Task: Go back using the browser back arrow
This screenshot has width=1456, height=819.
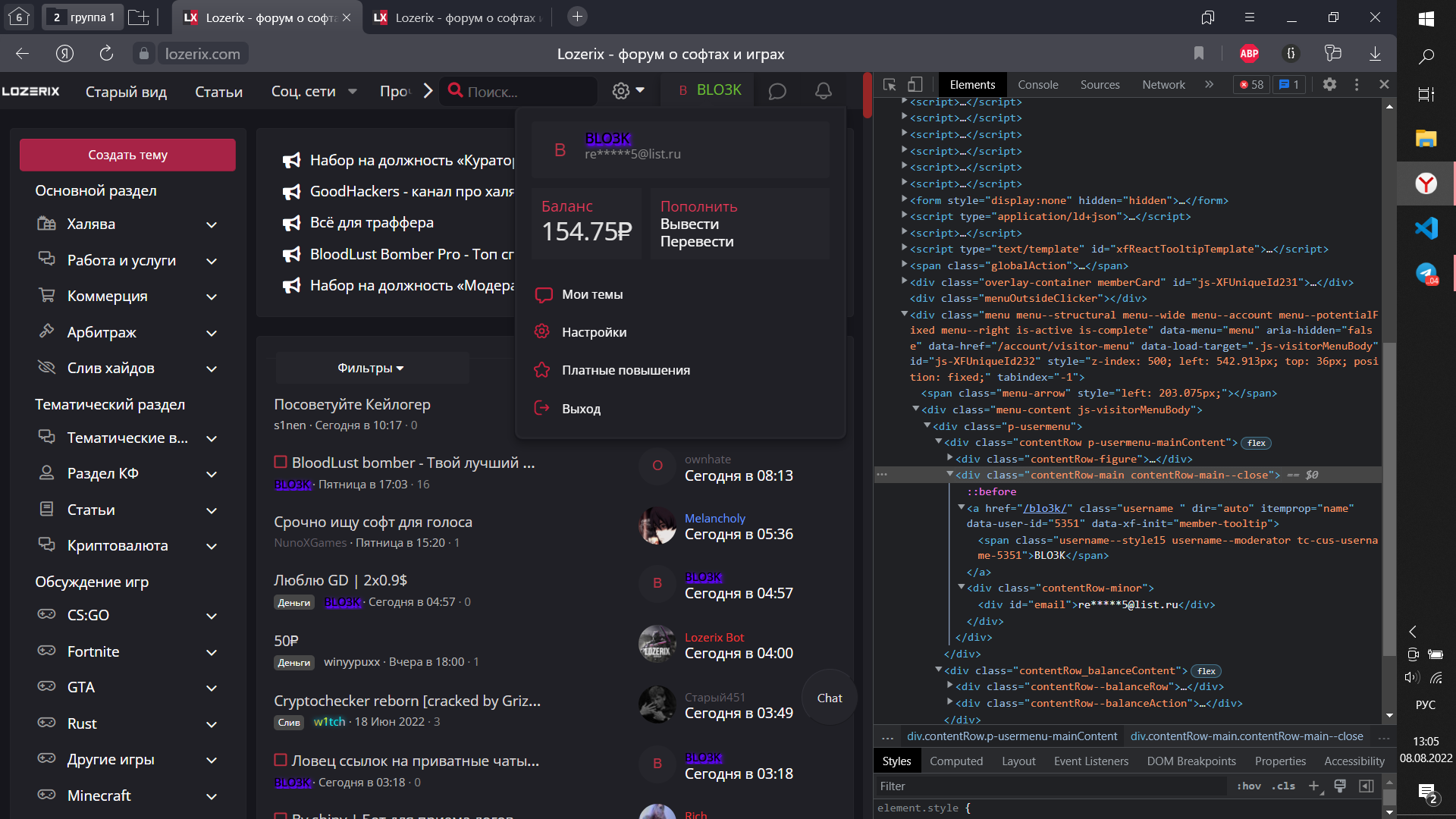Action: pyautogui.click(x=22, y=53)
